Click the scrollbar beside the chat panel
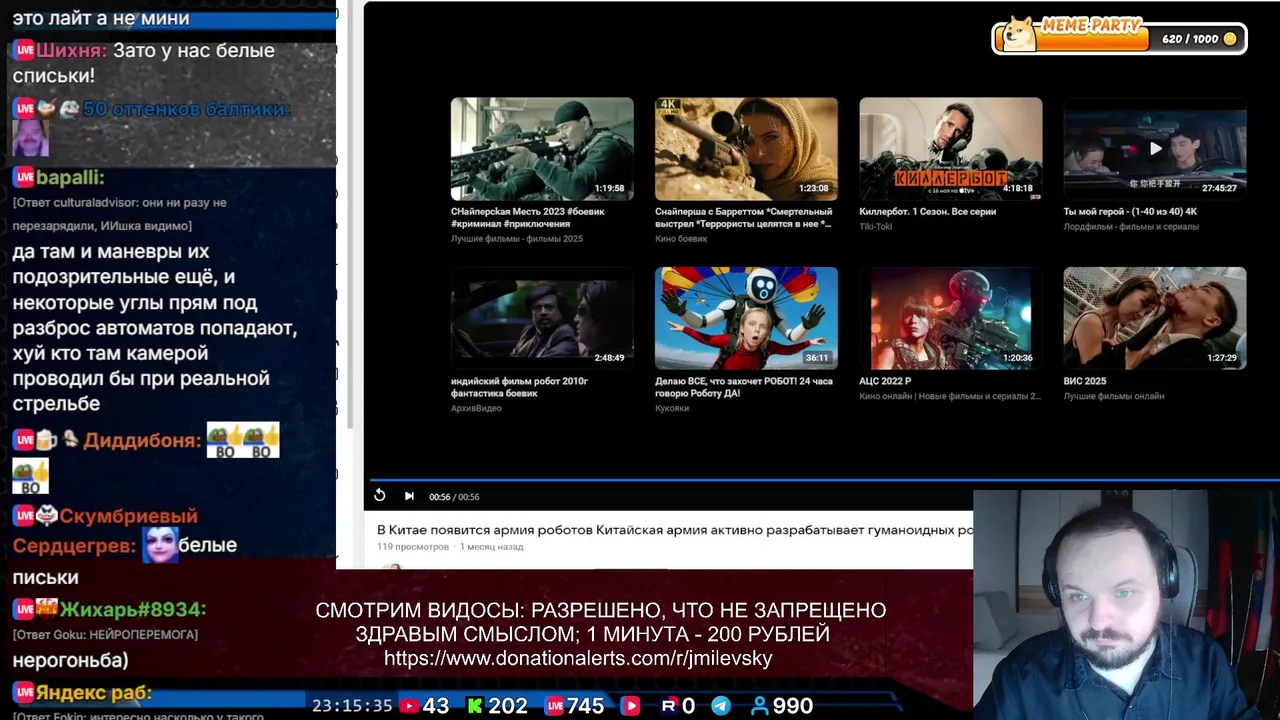 (351, 215)
